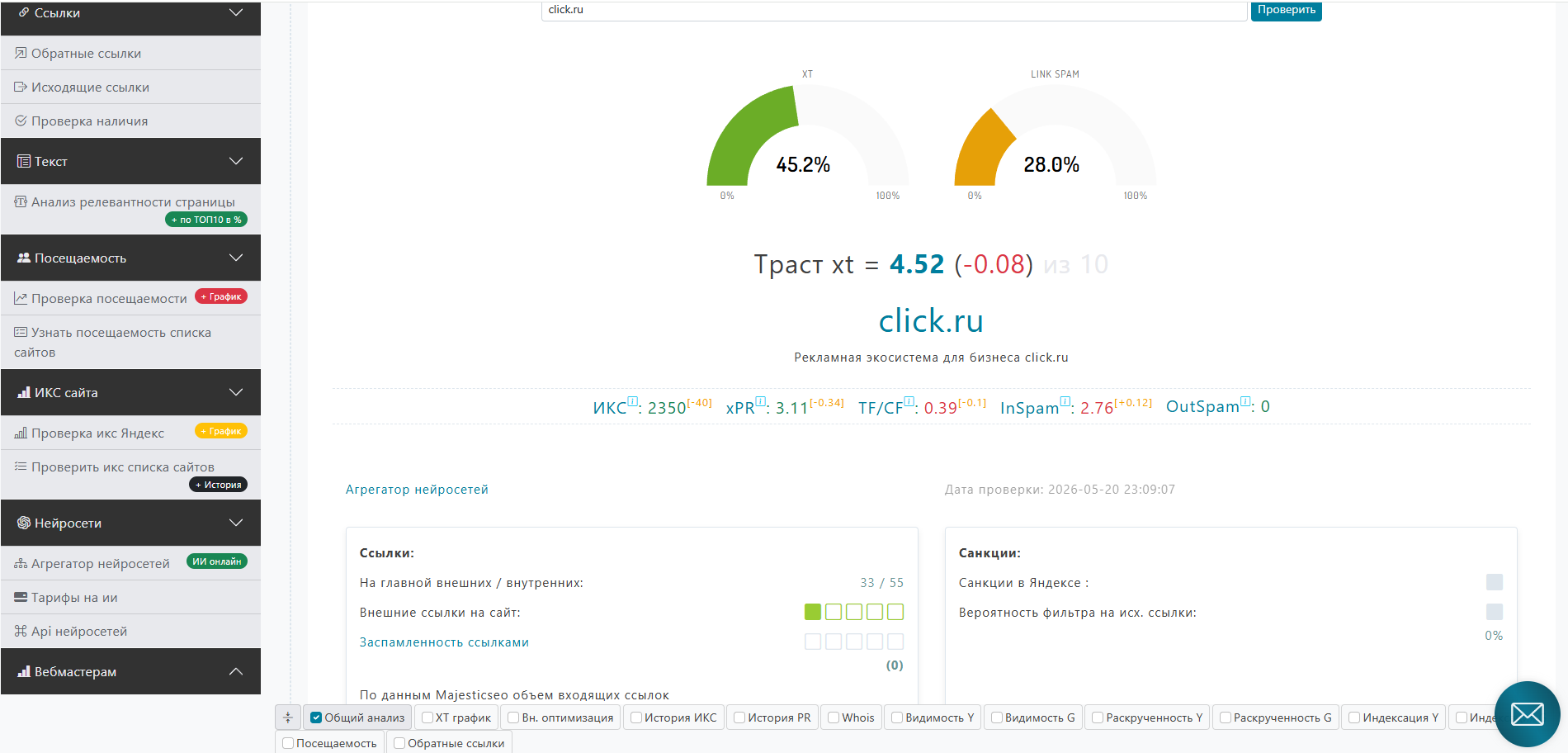Click the orange LINK SPAM 28.0% gauge
1568x753 pixels.
[x=1055, y=136]
